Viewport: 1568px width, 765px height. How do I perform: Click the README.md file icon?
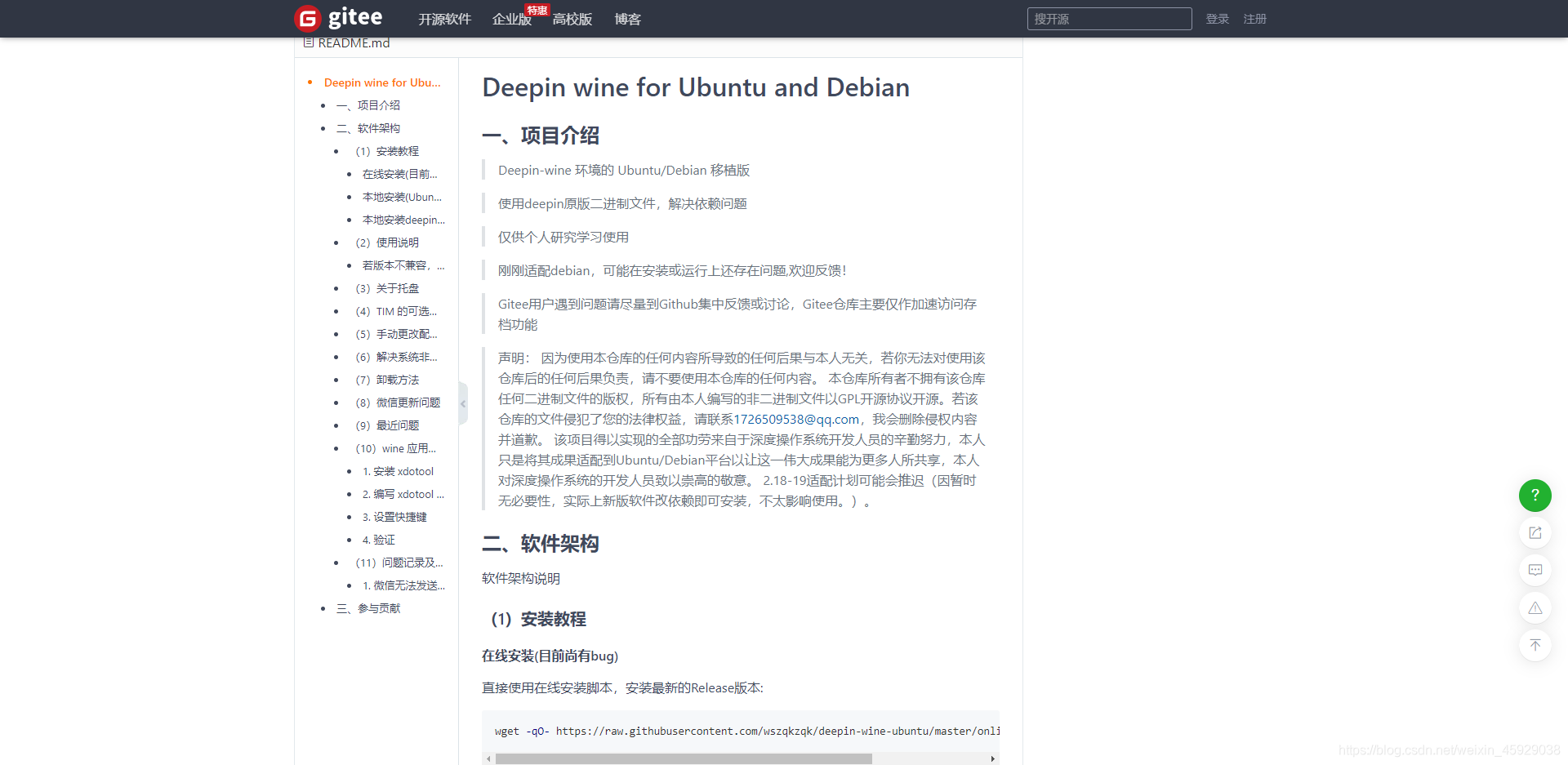point(309,42)
